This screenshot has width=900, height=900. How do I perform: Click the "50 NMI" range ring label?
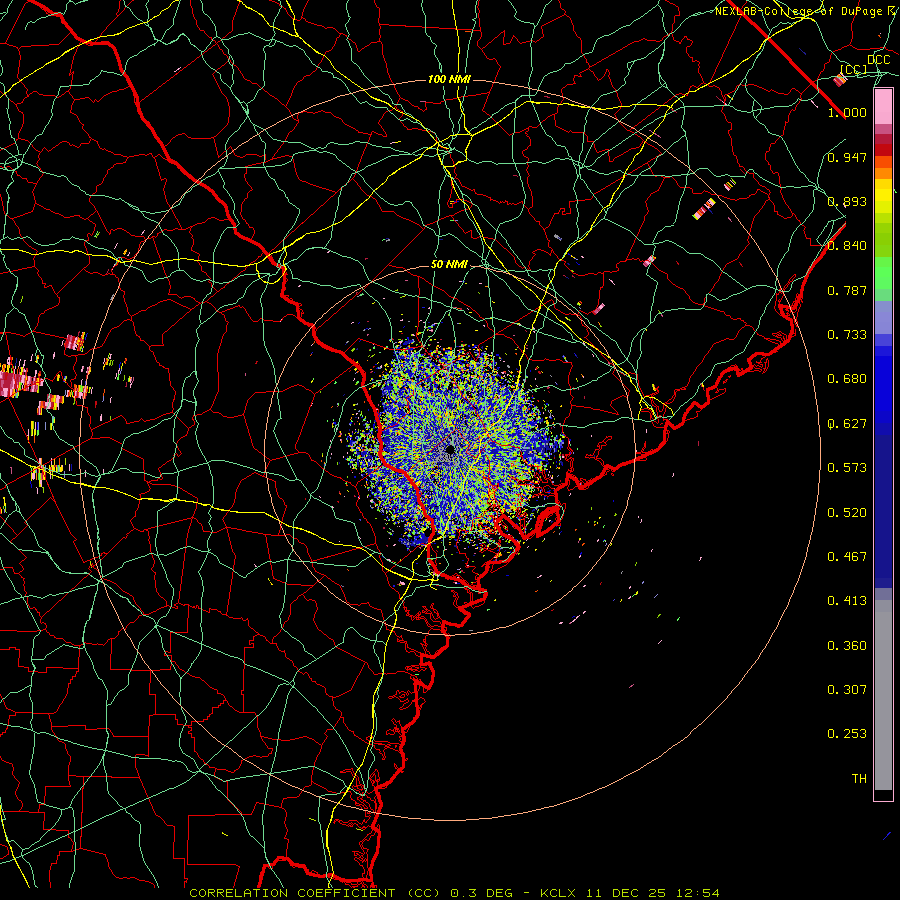(449, 265)
